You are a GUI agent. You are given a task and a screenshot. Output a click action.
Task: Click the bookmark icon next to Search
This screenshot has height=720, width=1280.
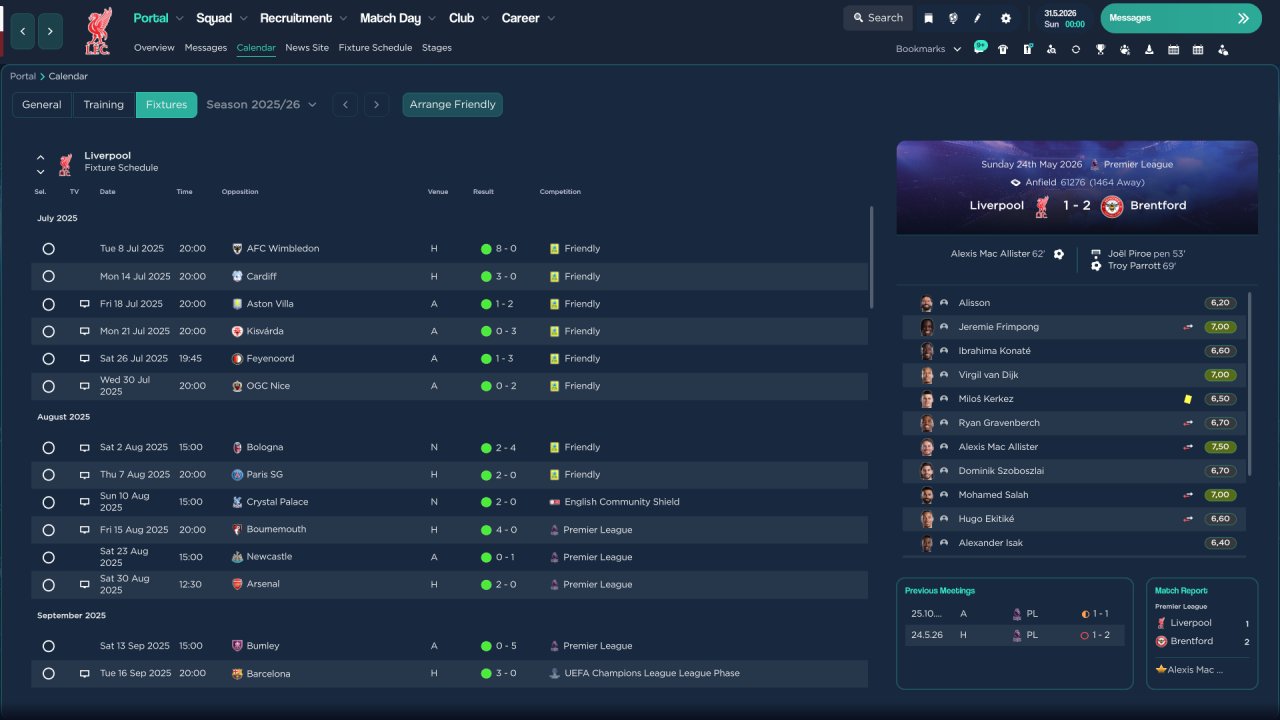(x=929, y=18)
